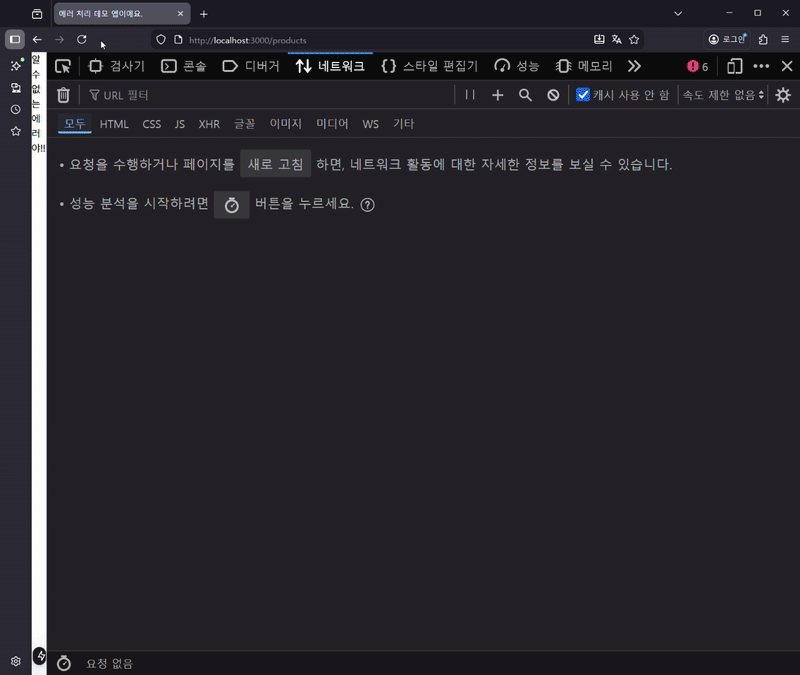Enable request blocking with the block icon
The height and width of the screenshot is (675, 800).
[553, 94]
